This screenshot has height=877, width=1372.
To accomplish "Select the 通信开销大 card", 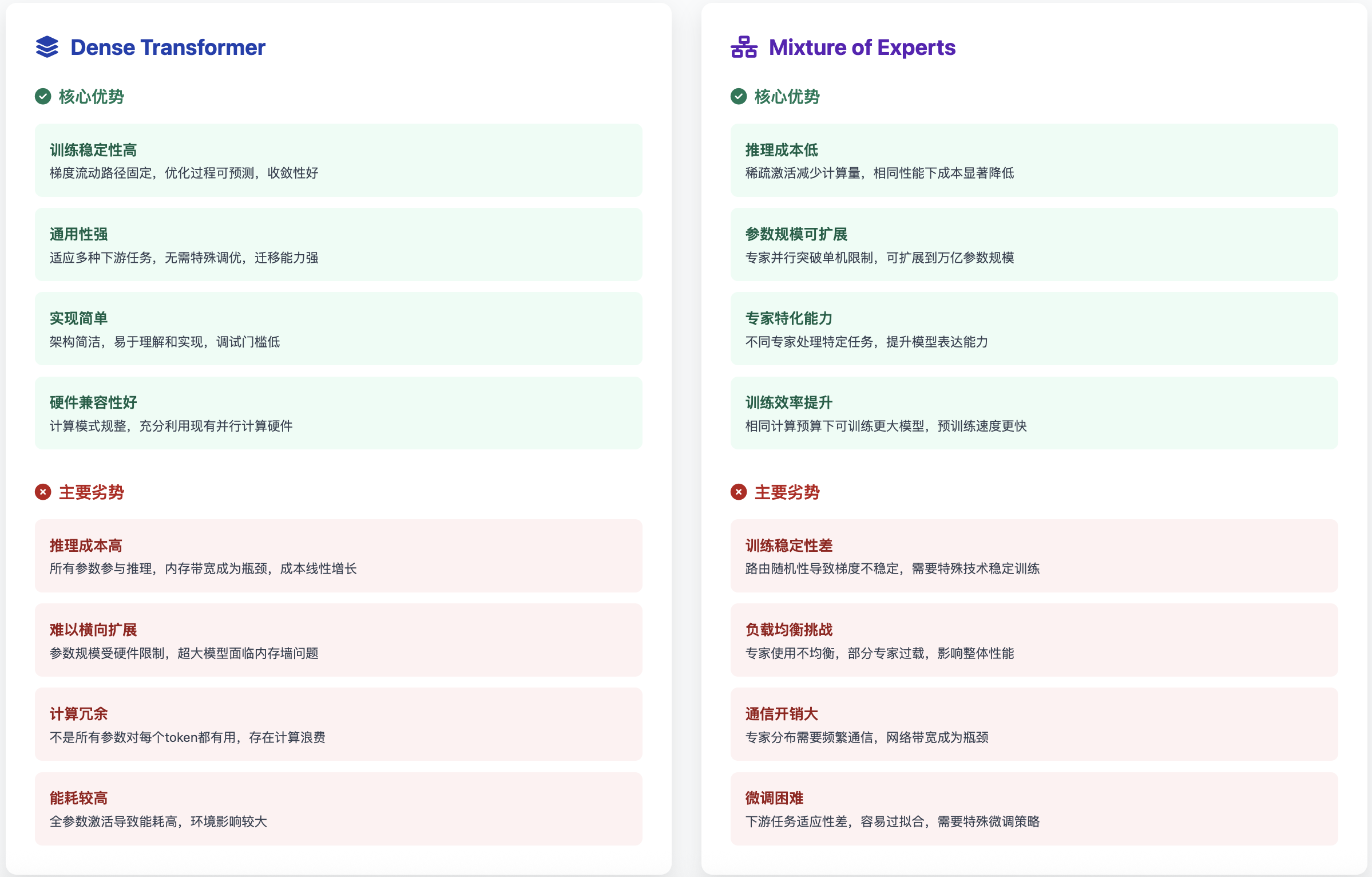I will pos(1034,724).
